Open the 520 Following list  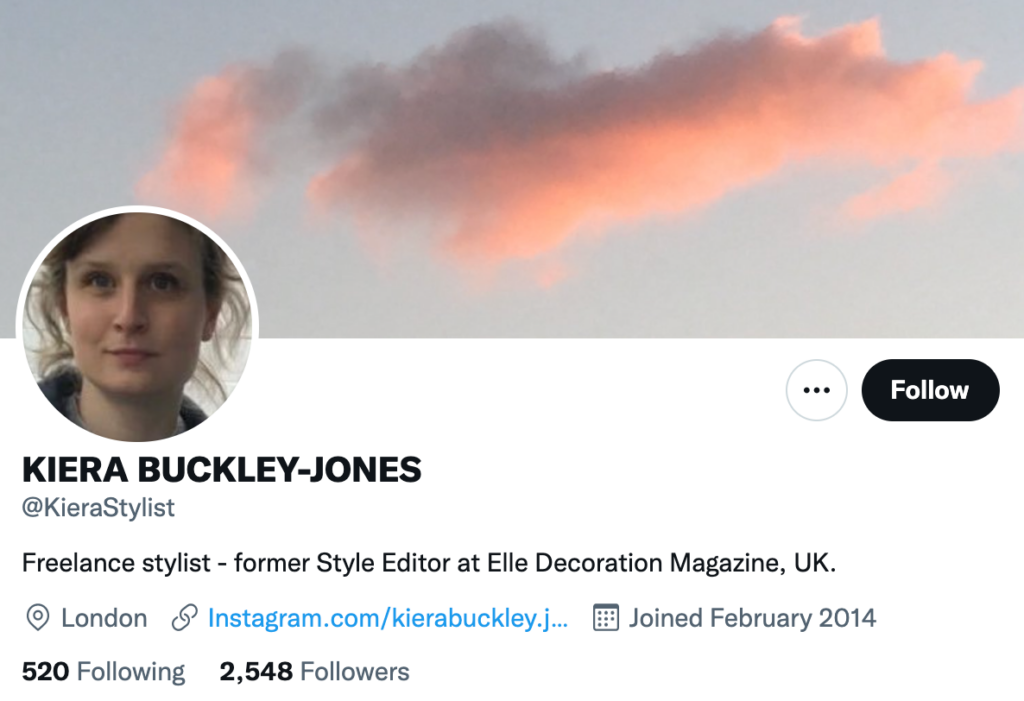click(103, 672)
